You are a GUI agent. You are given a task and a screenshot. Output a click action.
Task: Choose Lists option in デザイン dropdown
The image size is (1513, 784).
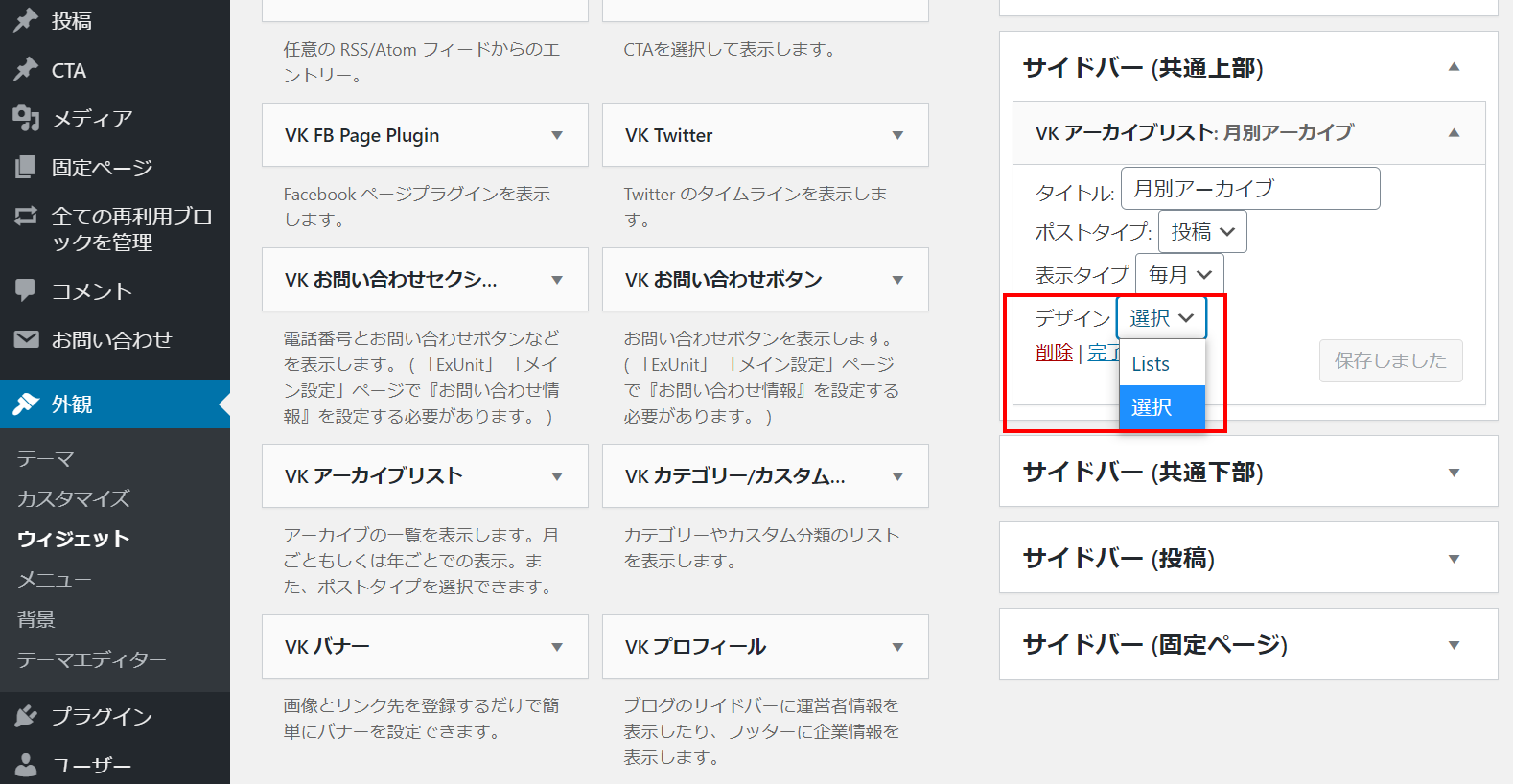click(x=1162, y=364)
